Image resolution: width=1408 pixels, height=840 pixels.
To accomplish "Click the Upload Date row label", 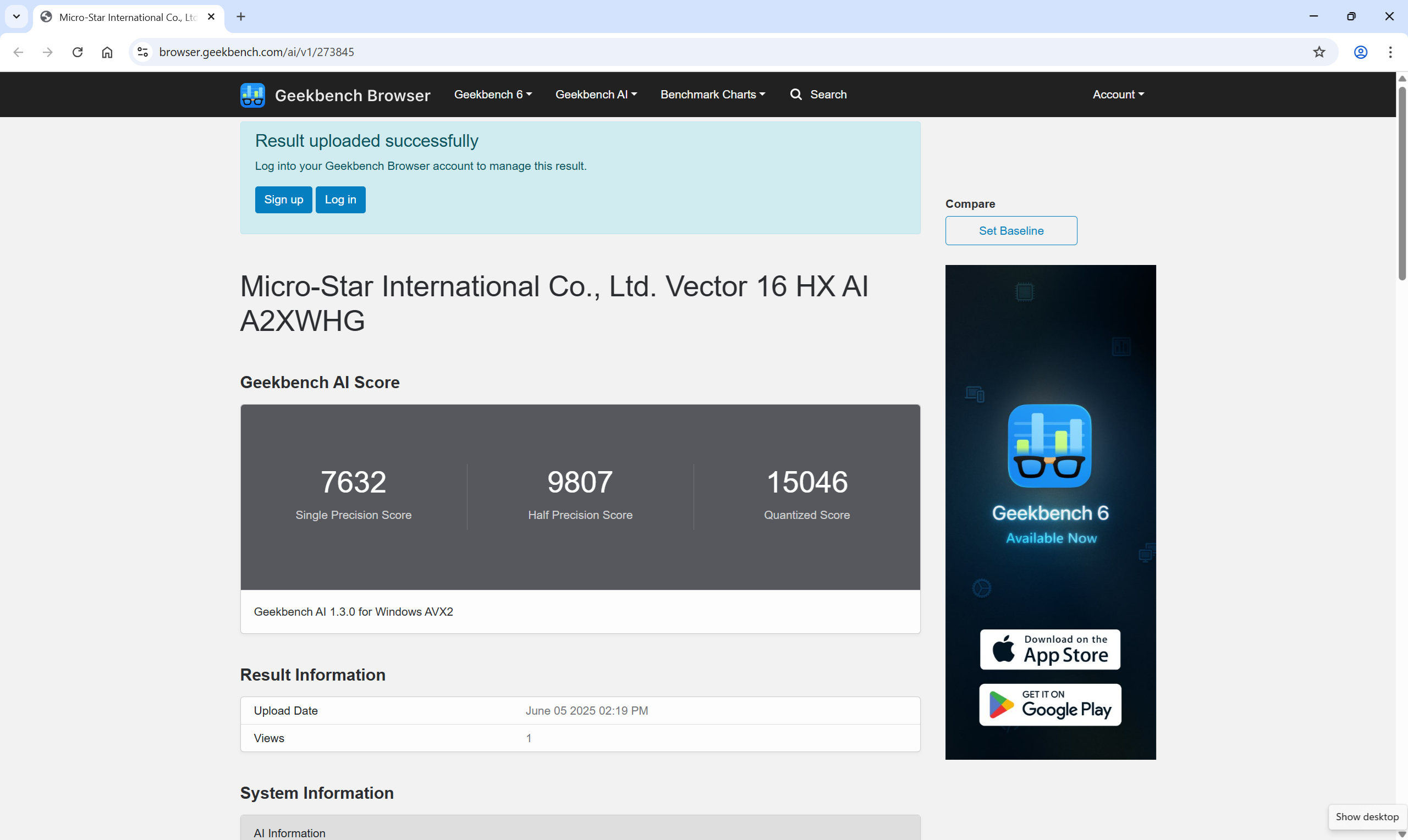I will [x=286, y=710].
